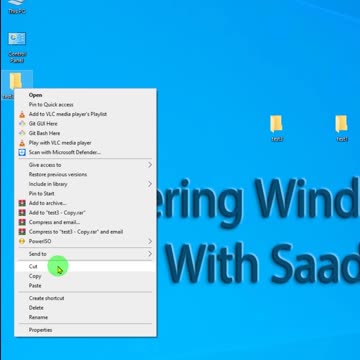Viewport: 360px width, 360px height.
Task: Expand the PowerISO submenu
Action: [85, 241]
